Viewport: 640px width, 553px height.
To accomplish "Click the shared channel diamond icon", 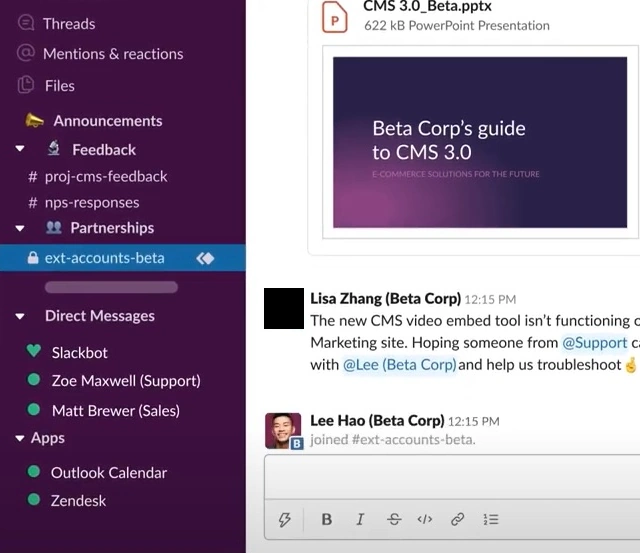I will (205, 258).
